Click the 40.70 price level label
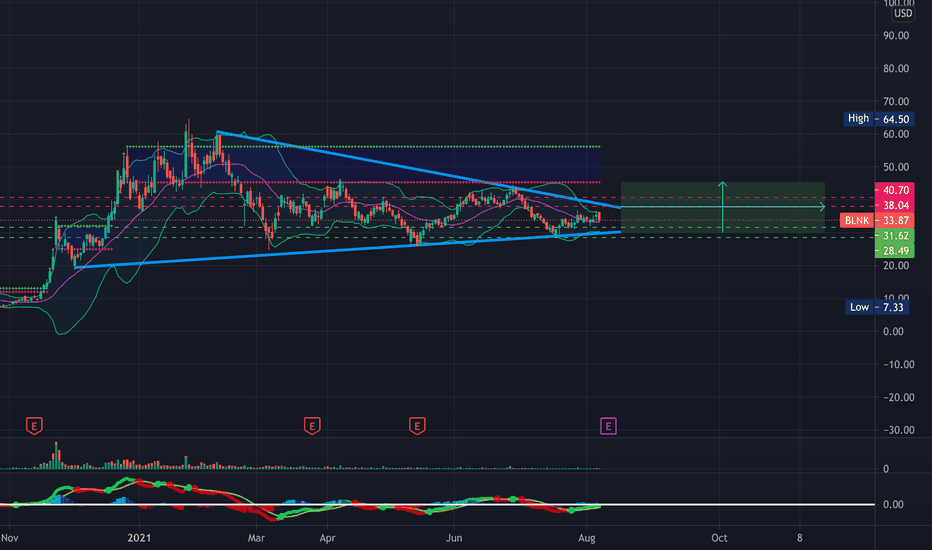The width and height of the screenshot is (932, 550). pyautogui.click(x=895, y=190)
